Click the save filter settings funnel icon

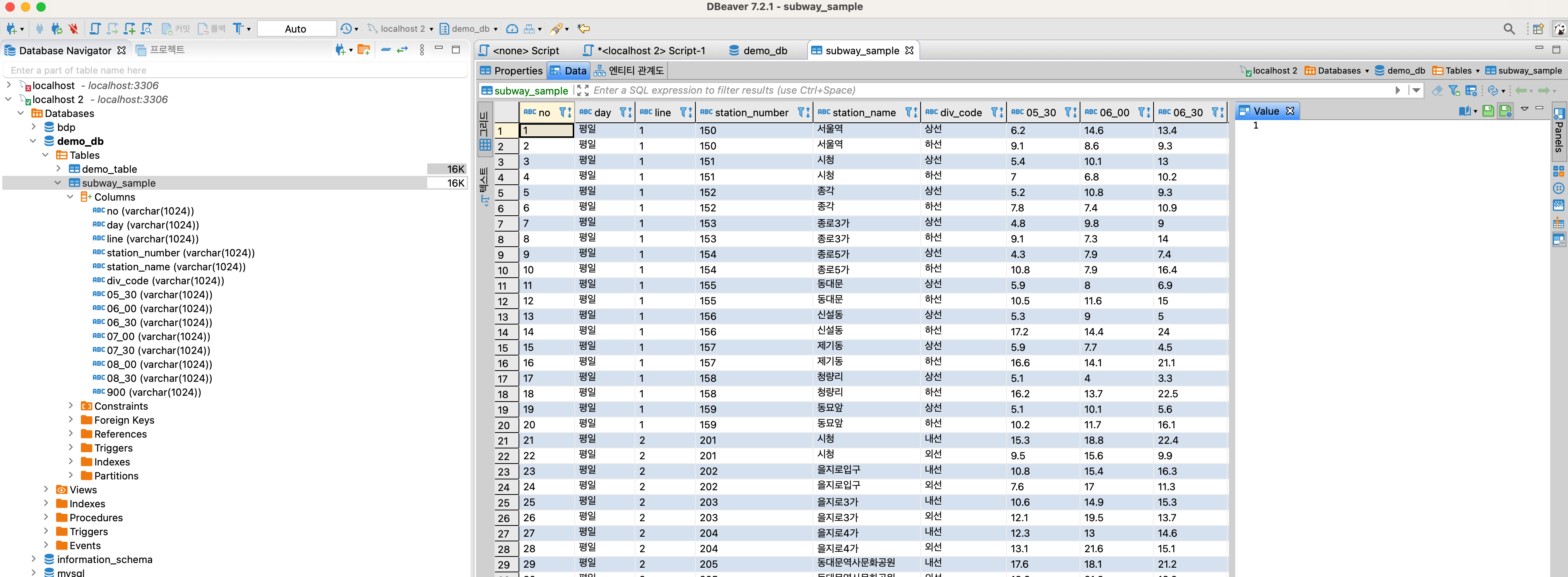pyautogui.click(x=1454, y=90)
